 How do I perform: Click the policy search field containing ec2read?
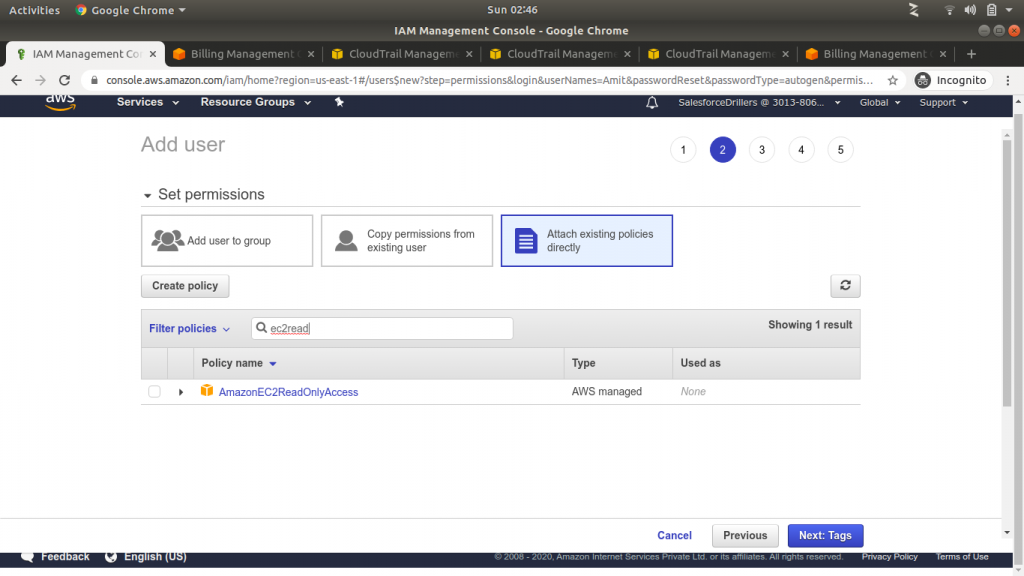pyautogui.click(x=382, y=328)
